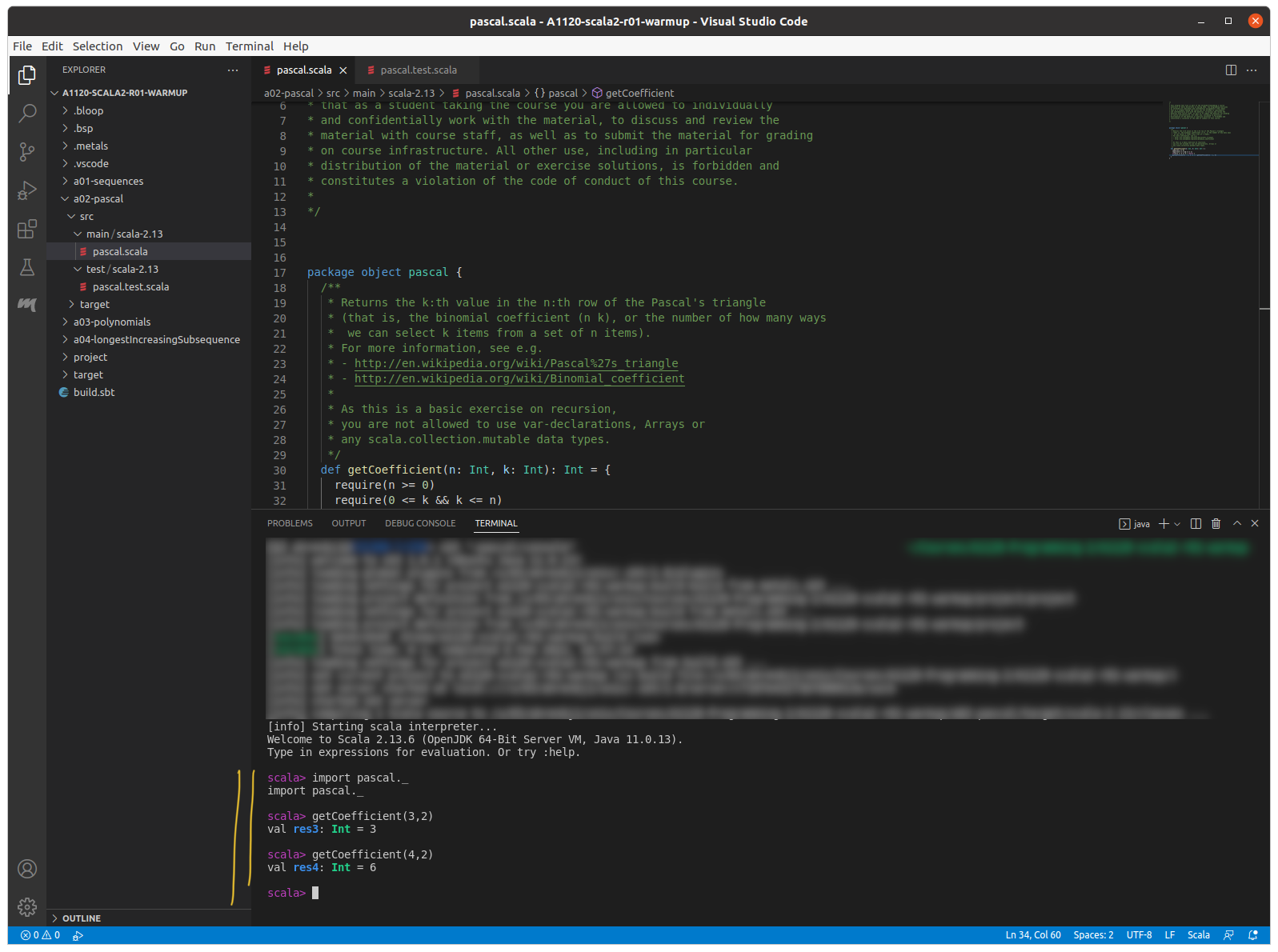
Task: Click split editor right icon
Action: point(1231,70)
